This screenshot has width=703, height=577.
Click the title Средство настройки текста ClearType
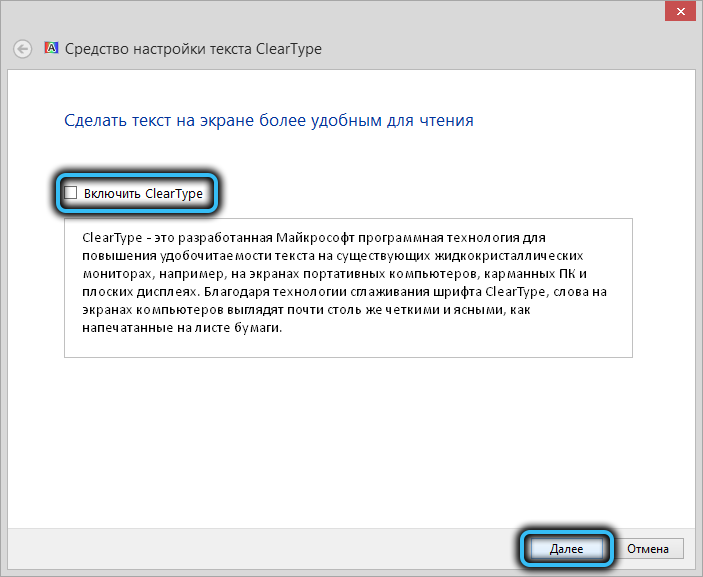click(x=193, y=49)
